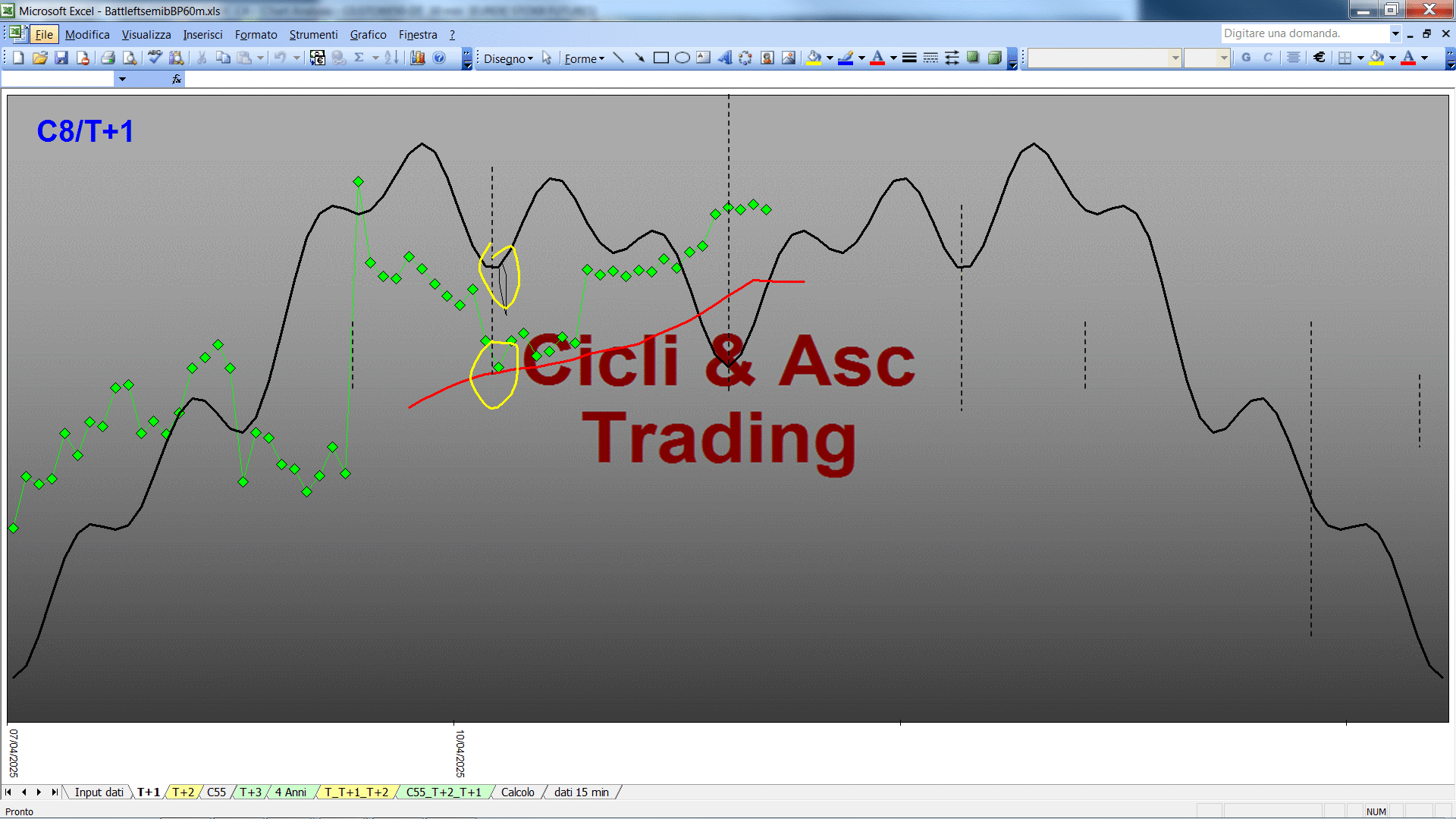Click the AutoSum sigma icon
The height and width of the screenshot is (819, 1456).
[x=359, y=58]
